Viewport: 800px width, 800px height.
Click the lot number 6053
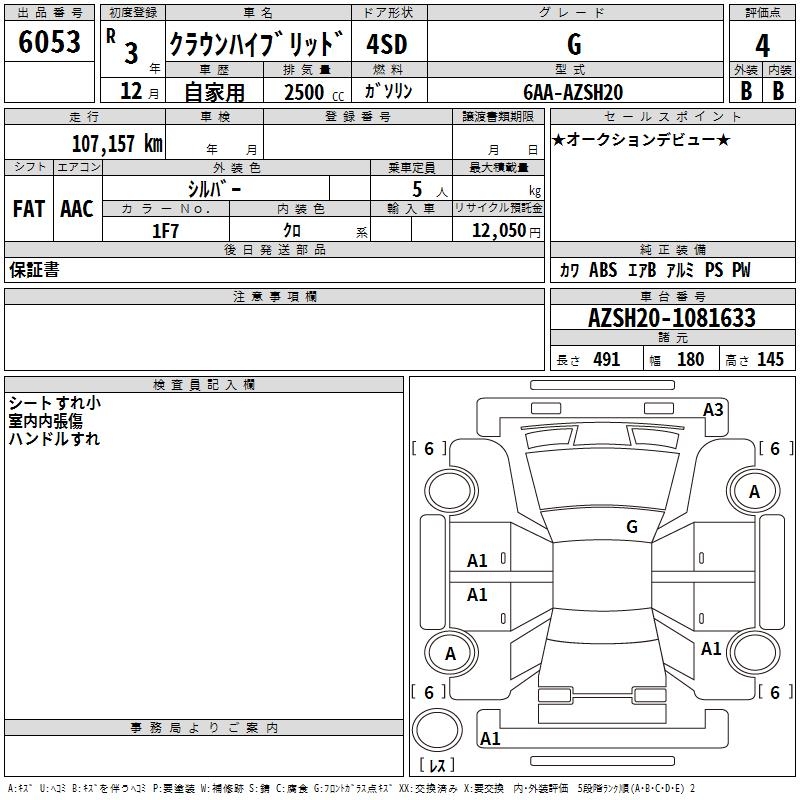coord(49,42)
